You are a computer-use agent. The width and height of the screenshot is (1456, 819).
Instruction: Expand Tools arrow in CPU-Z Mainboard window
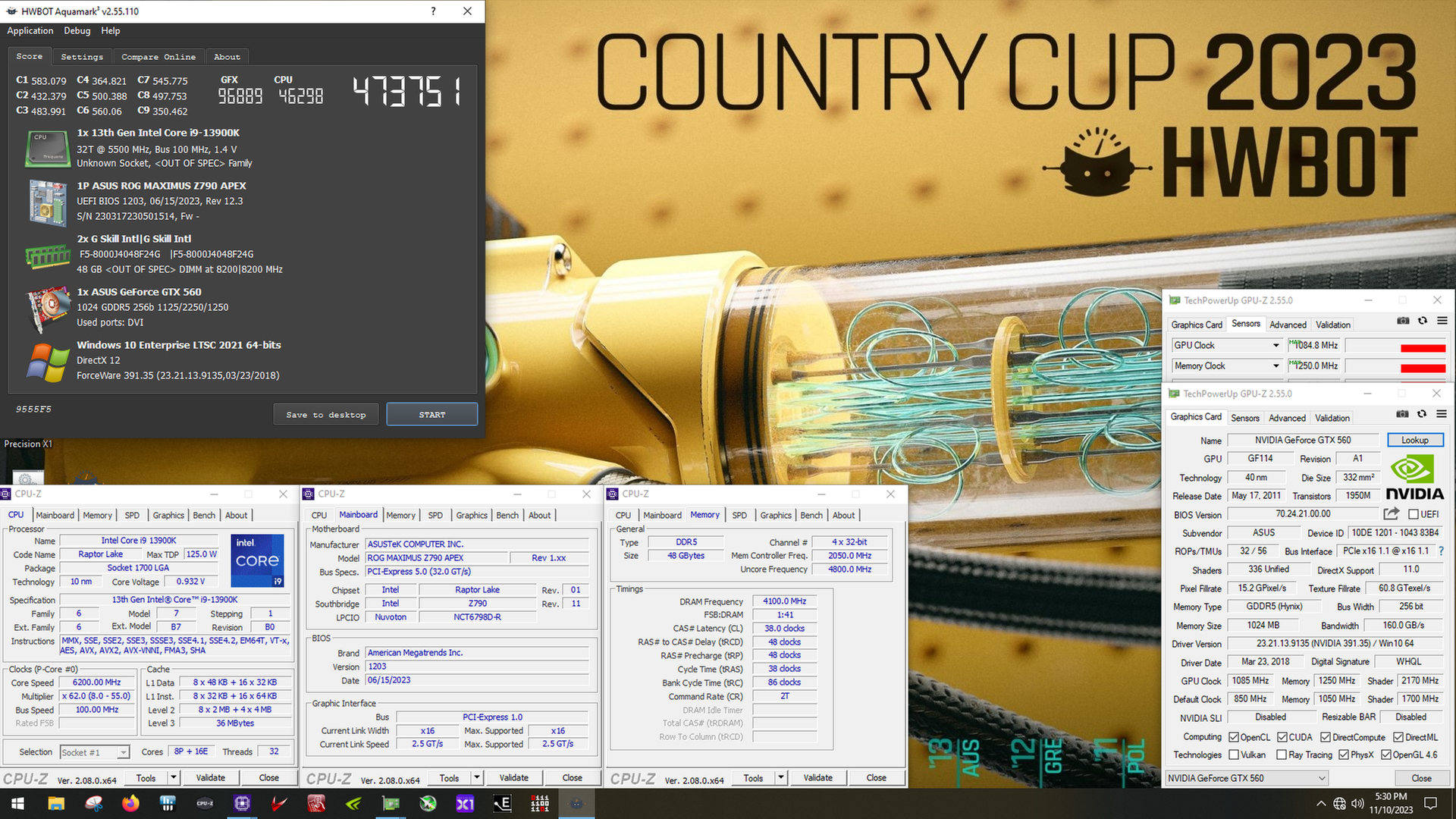477,777
